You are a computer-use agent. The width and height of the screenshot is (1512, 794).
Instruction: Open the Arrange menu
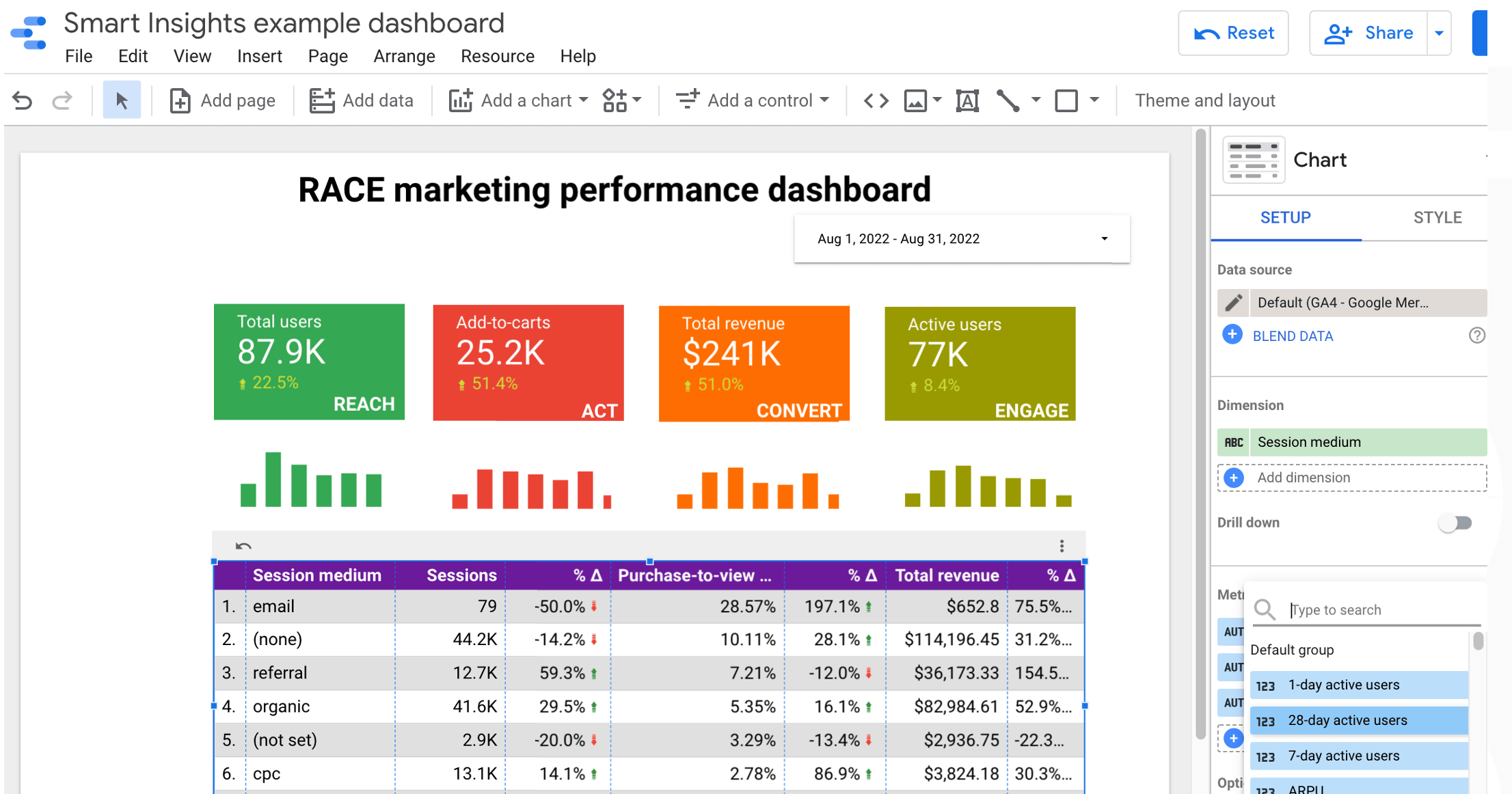coord(404,56)
